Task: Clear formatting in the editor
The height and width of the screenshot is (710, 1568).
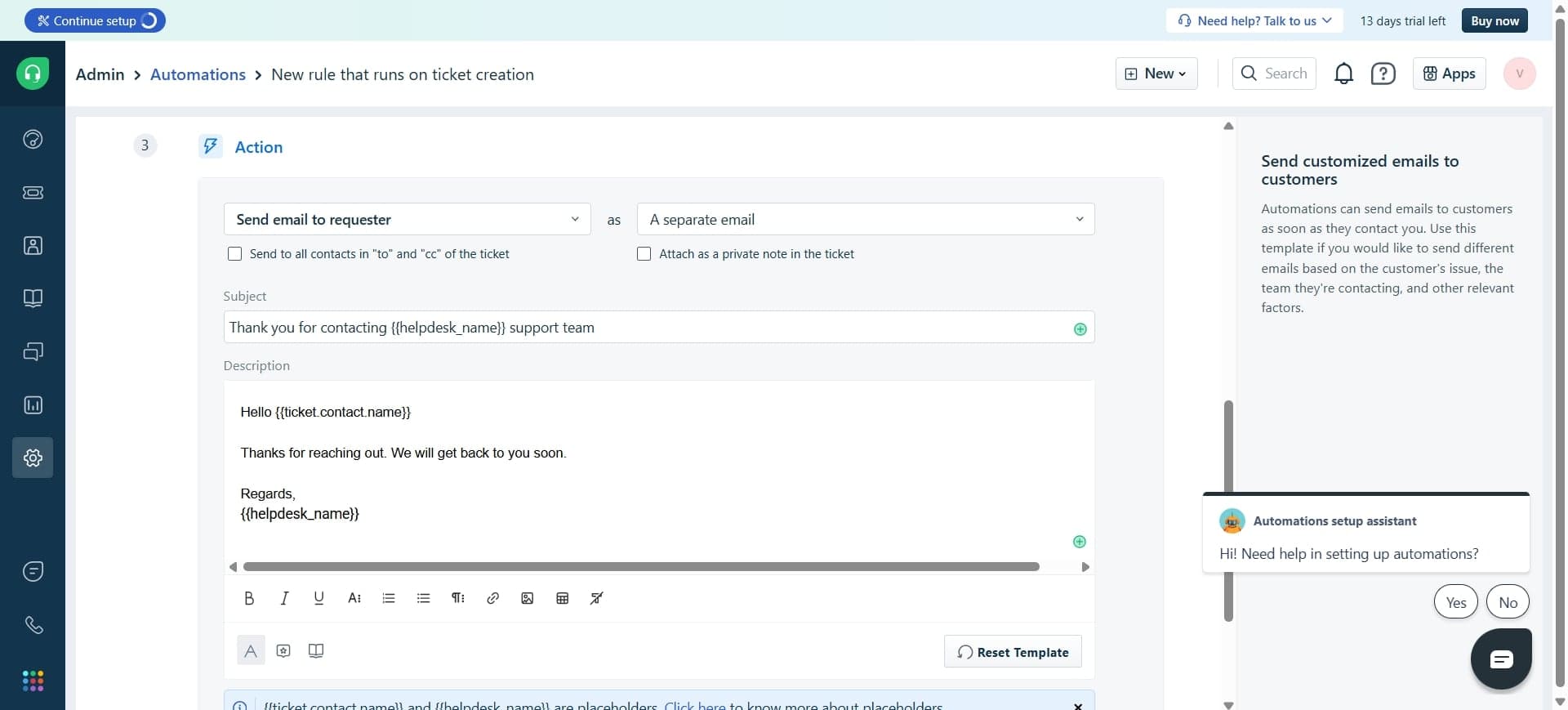Action: click(x=597, y=598)
